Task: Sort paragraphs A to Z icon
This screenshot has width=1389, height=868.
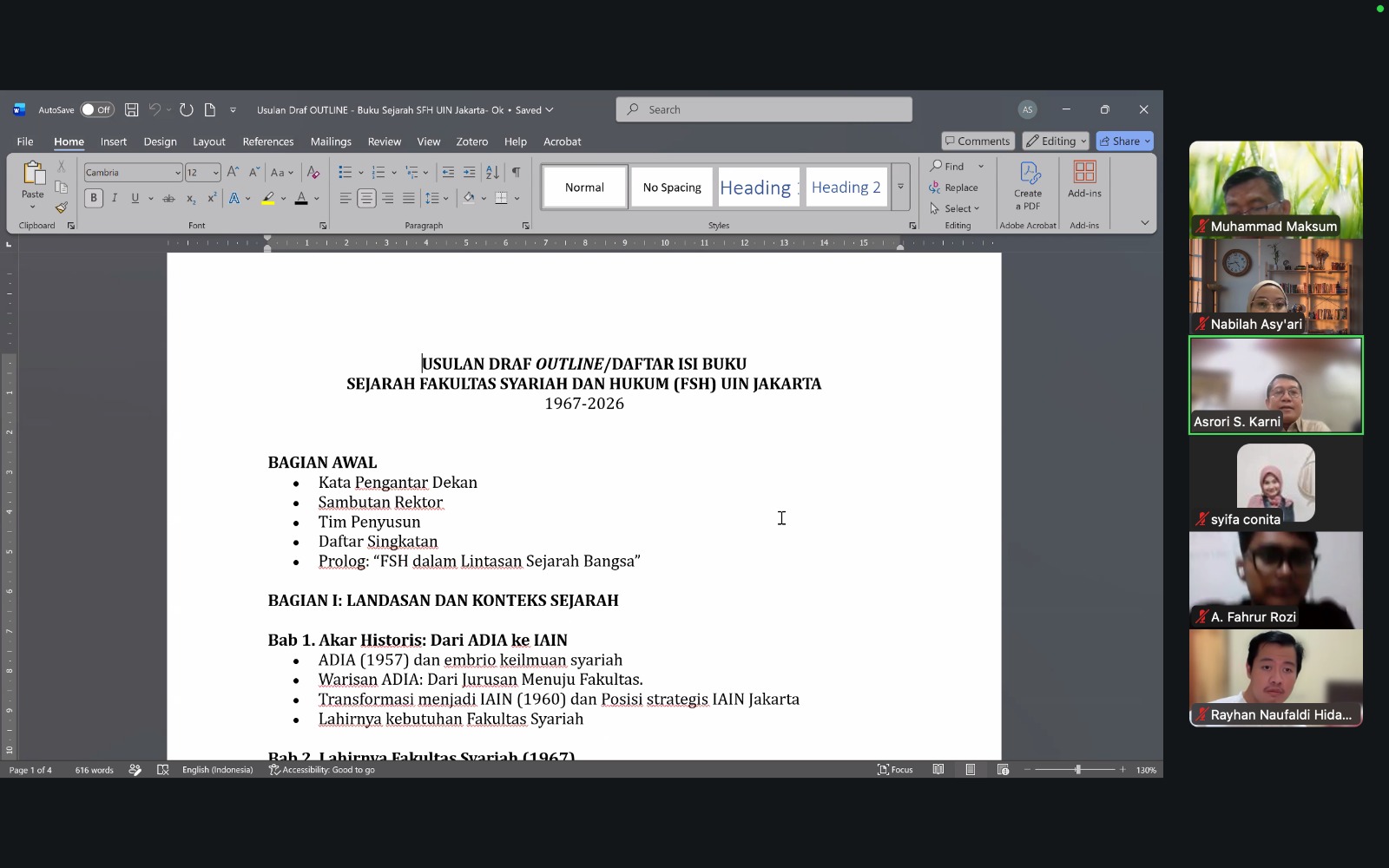Action: pyautogui.click(x=492, y=172)
